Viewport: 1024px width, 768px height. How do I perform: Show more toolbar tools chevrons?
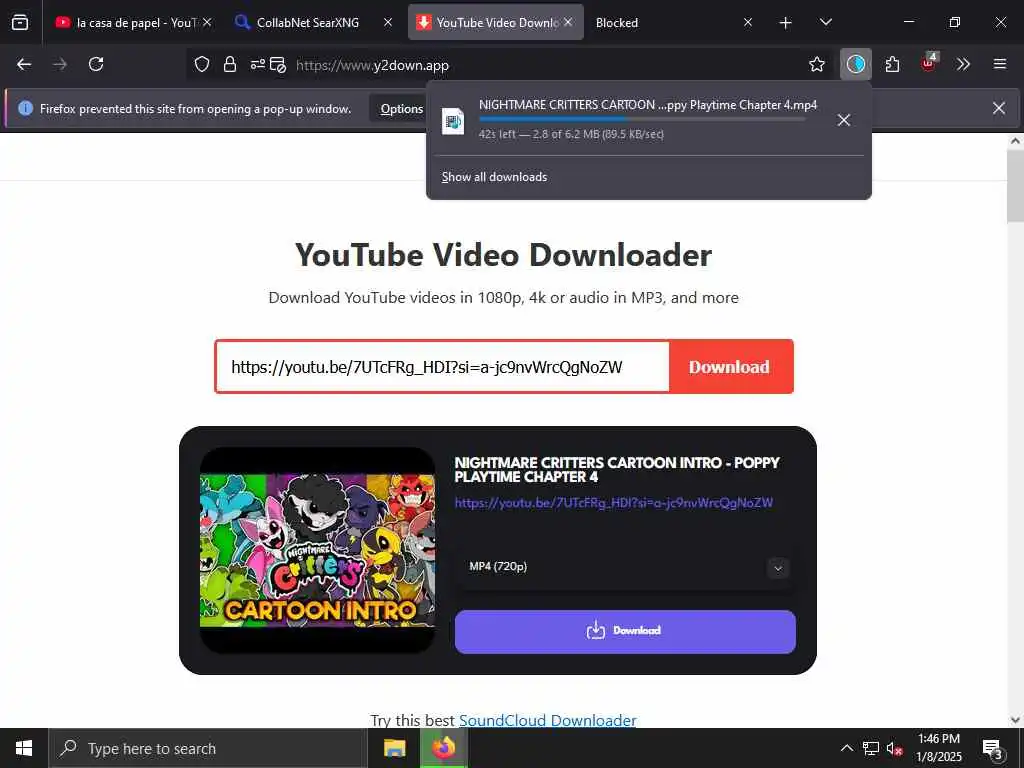point(963,64)
